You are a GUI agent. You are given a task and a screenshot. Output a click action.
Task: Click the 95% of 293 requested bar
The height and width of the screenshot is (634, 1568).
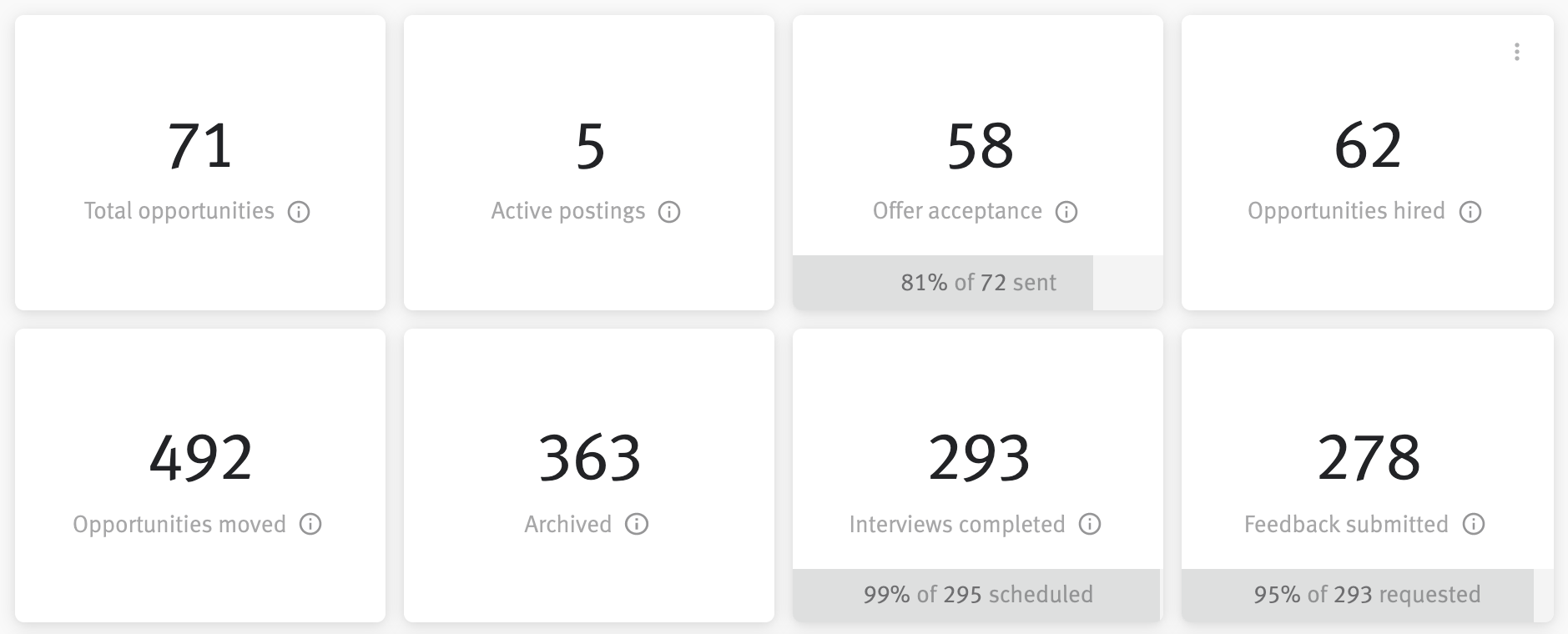[1366, 595]
